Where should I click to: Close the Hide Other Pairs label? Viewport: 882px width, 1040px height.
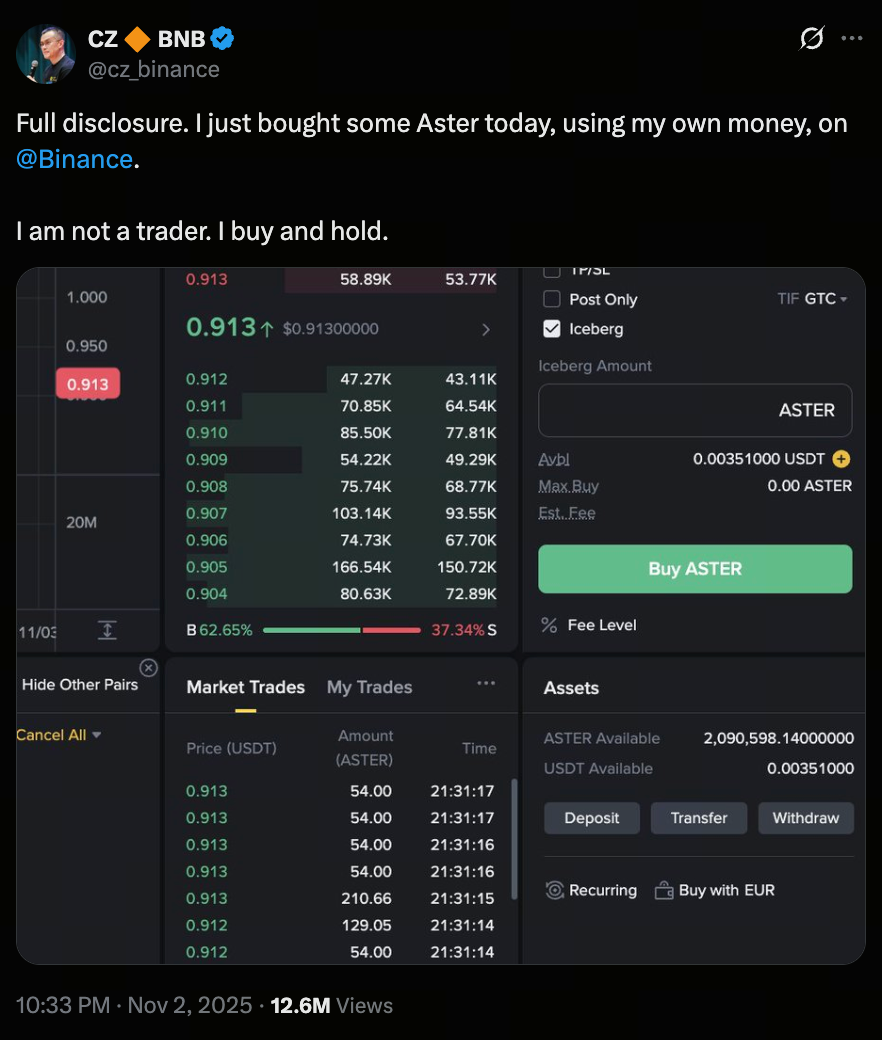tap(148, 667)
